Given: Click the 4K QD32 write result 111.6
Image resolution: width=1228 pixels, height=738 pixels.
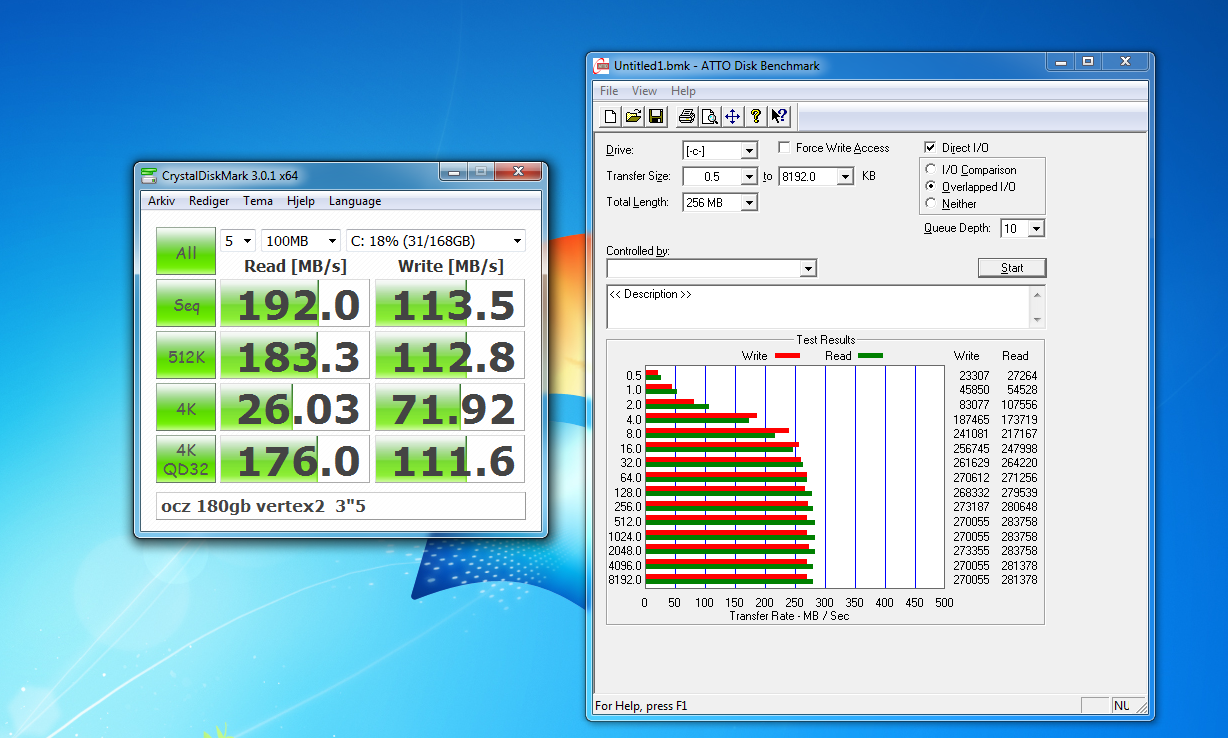Looking at the screenshot, I should point(450,460).
